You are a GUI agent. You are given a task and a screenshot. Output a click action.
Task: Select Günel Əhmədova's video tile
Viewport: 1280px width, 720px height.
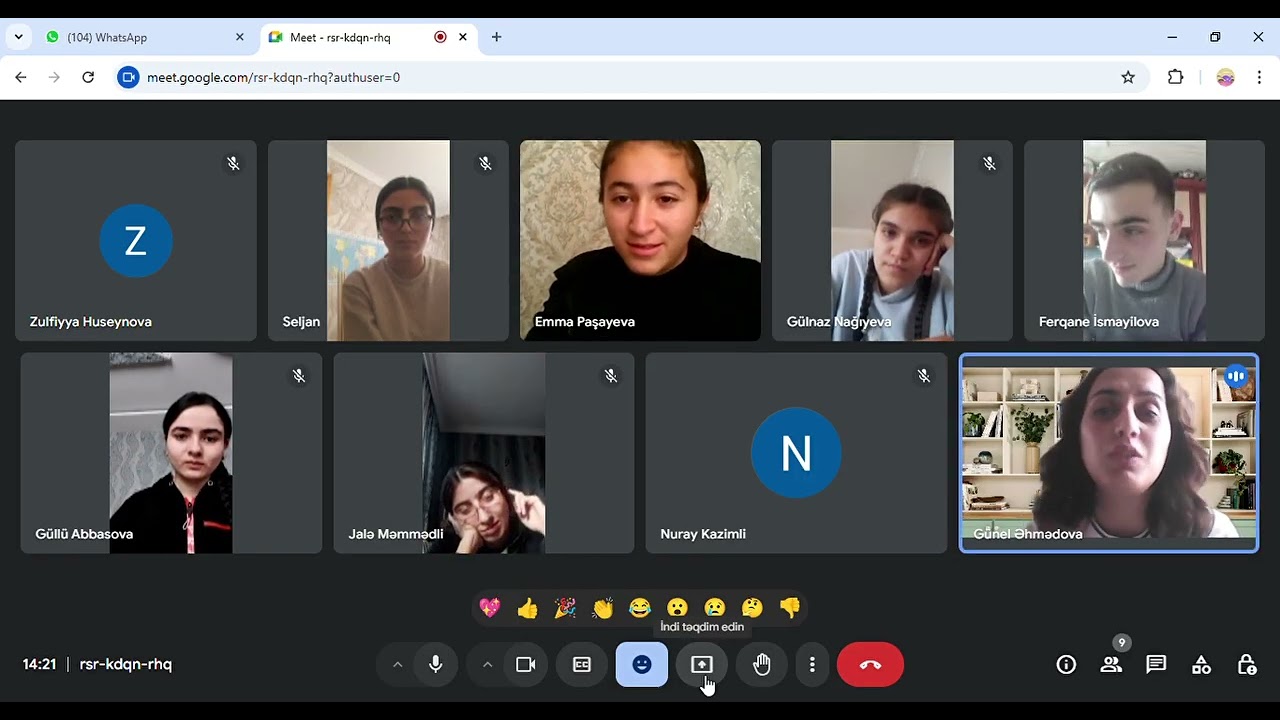pos(1109,452)
